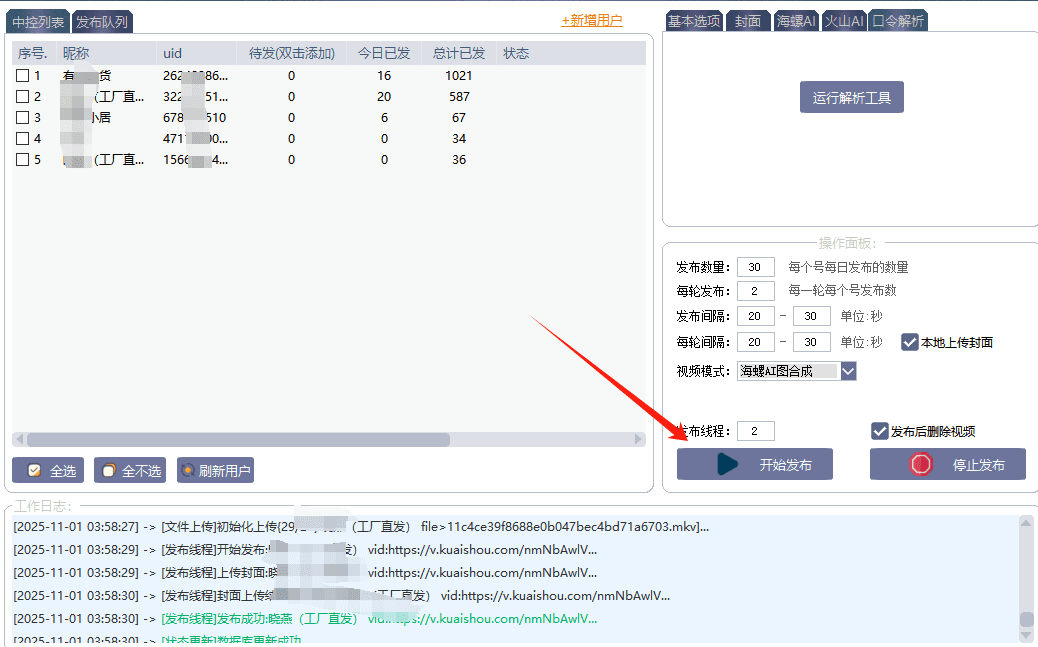1038x647 pixels.
Task: Select the checkbox for account row 4
Action: click(x=22, y=139)
